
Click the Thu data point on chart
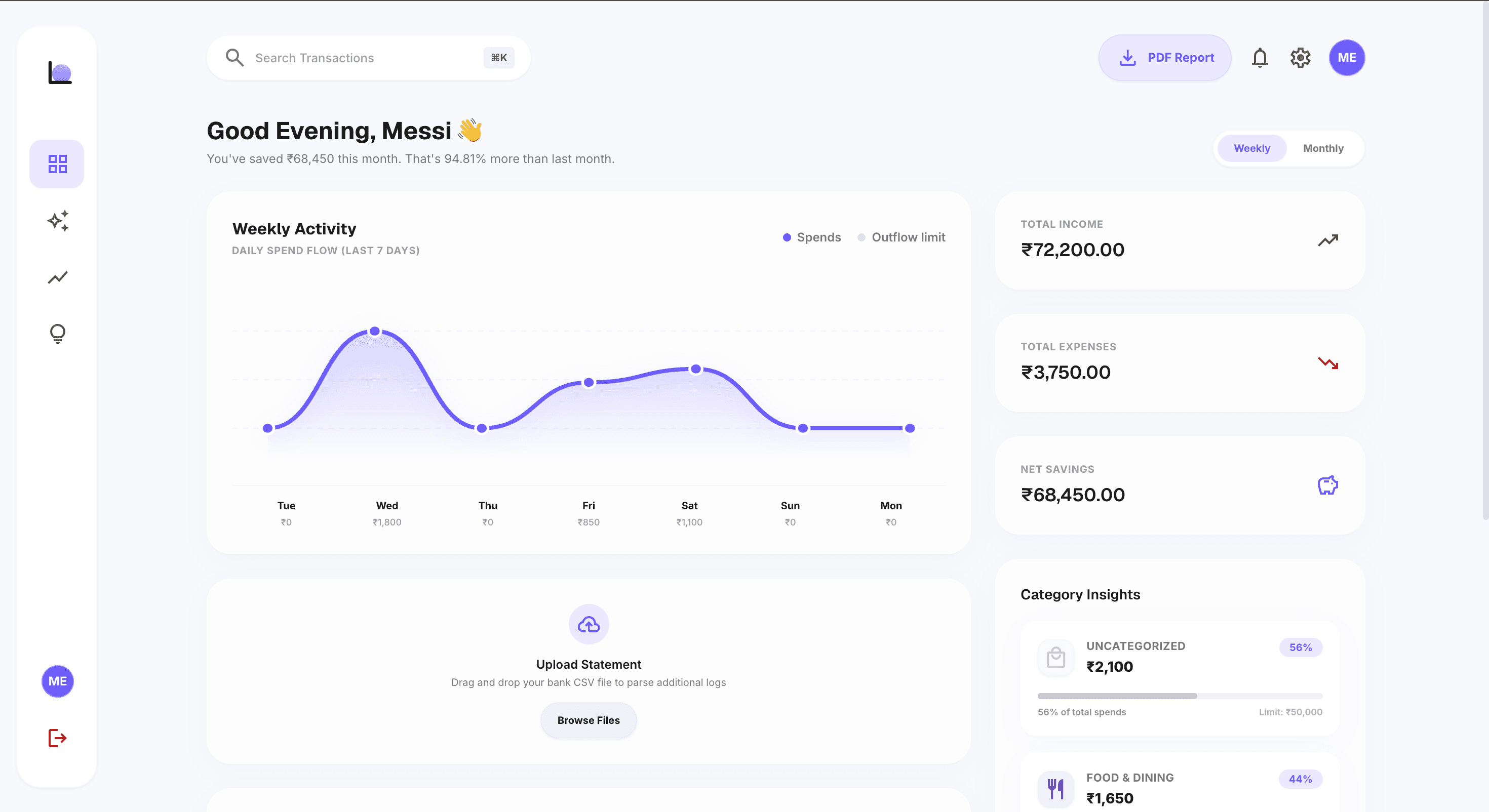point(482,428)
